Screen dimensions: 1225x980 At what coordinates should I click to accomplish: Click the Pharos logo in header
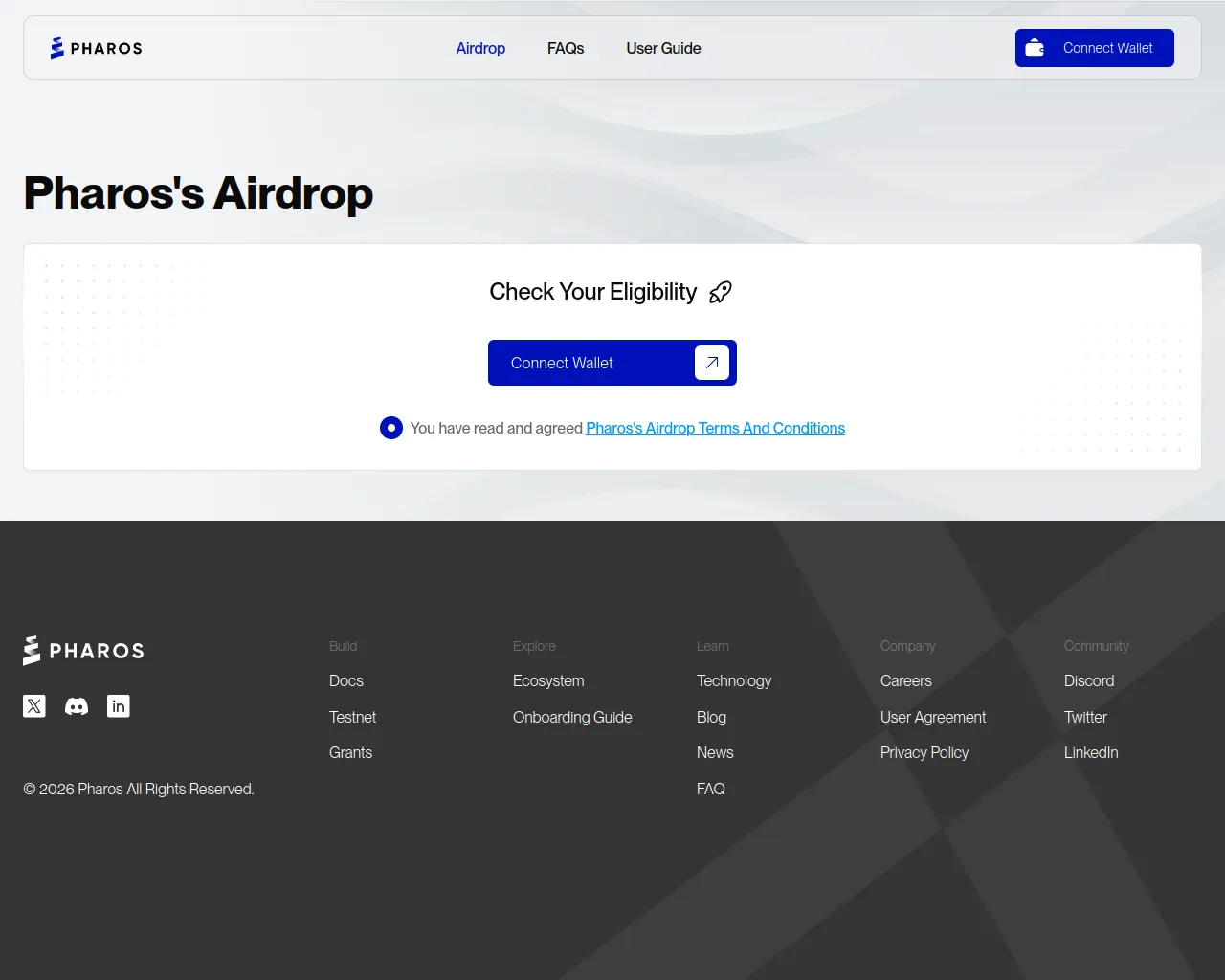pos(96,48)
